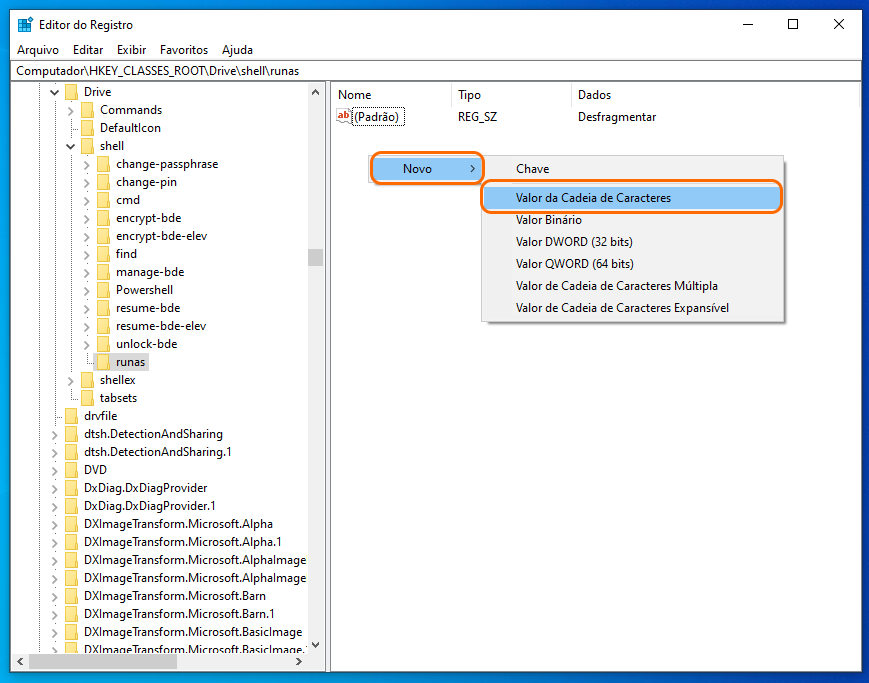The height and width of the screenshot is (683, 869).
Task: Expand the unlock-bde tree node
Action: pyautogui.click(x=86, y=345)
